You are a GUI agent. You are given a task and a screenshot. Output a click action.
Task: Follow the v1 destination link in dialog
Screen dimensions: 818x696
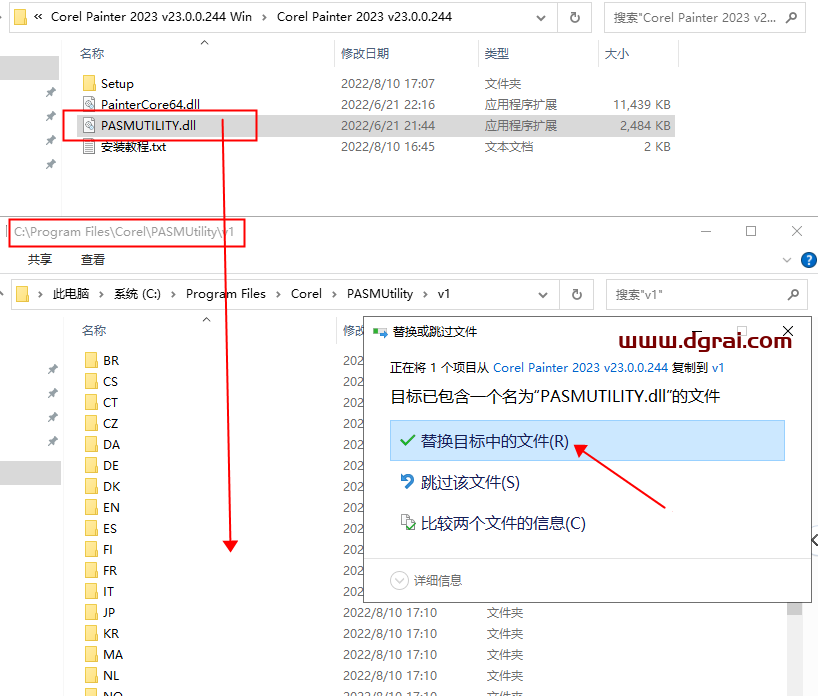pos(718,368)
